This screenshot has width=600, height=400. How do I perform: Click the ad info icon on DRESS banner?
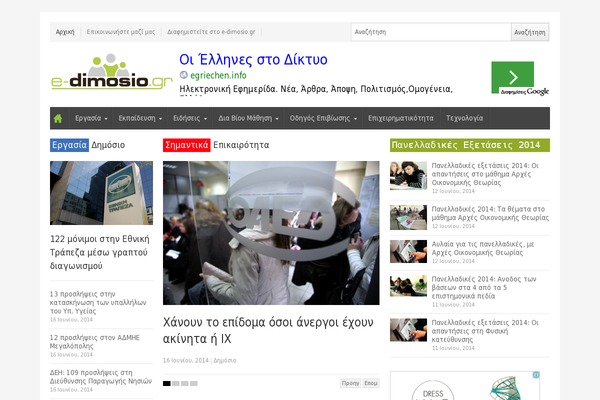536,375
